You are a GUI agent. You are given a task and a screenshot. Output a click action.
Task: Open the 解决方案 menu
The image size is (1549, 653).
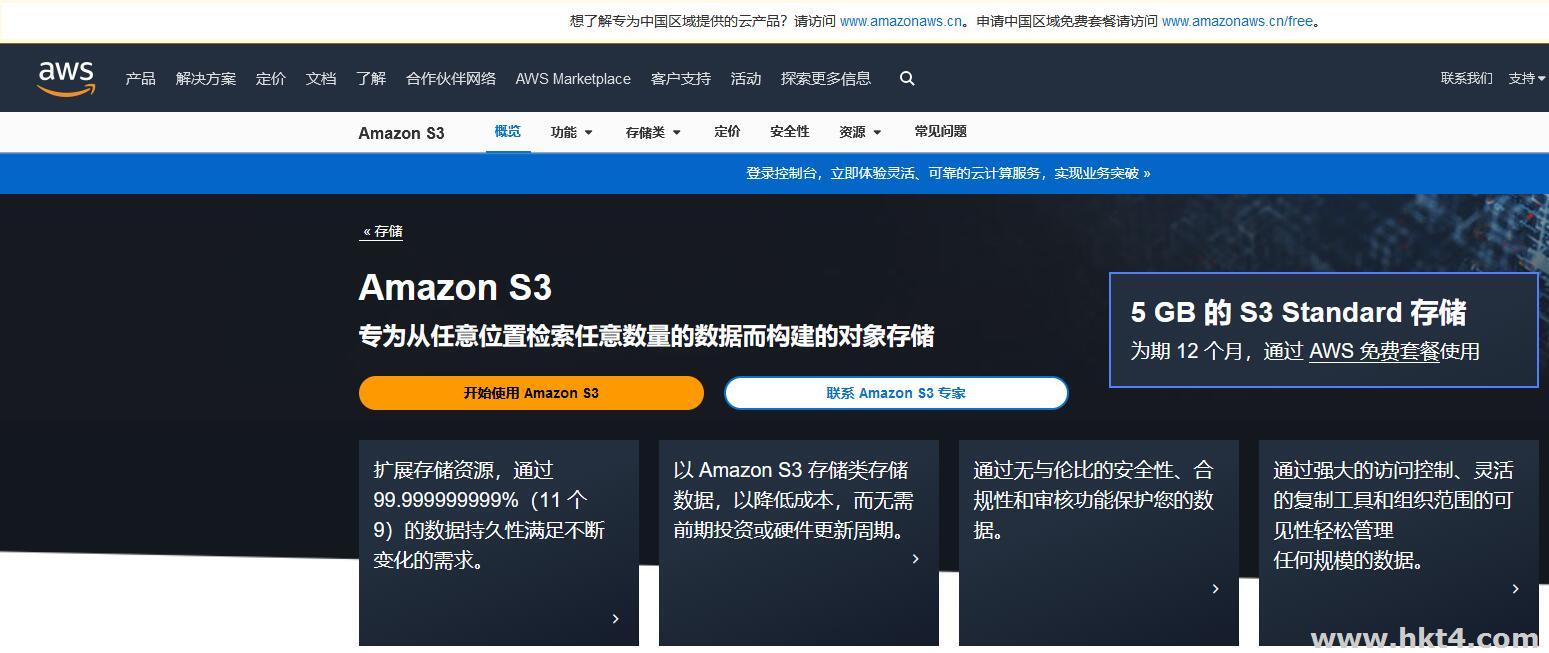pyautogui.click(x=206, y=78)
